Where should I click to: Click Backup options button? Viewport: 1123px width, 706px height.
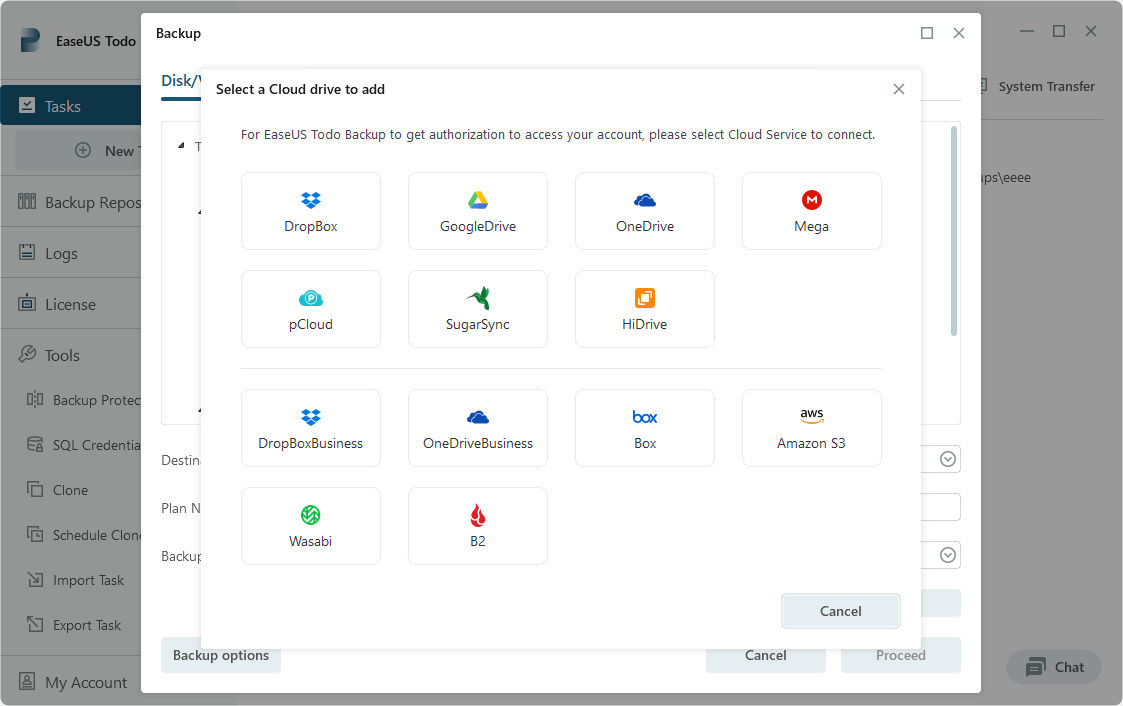(221, 655)
